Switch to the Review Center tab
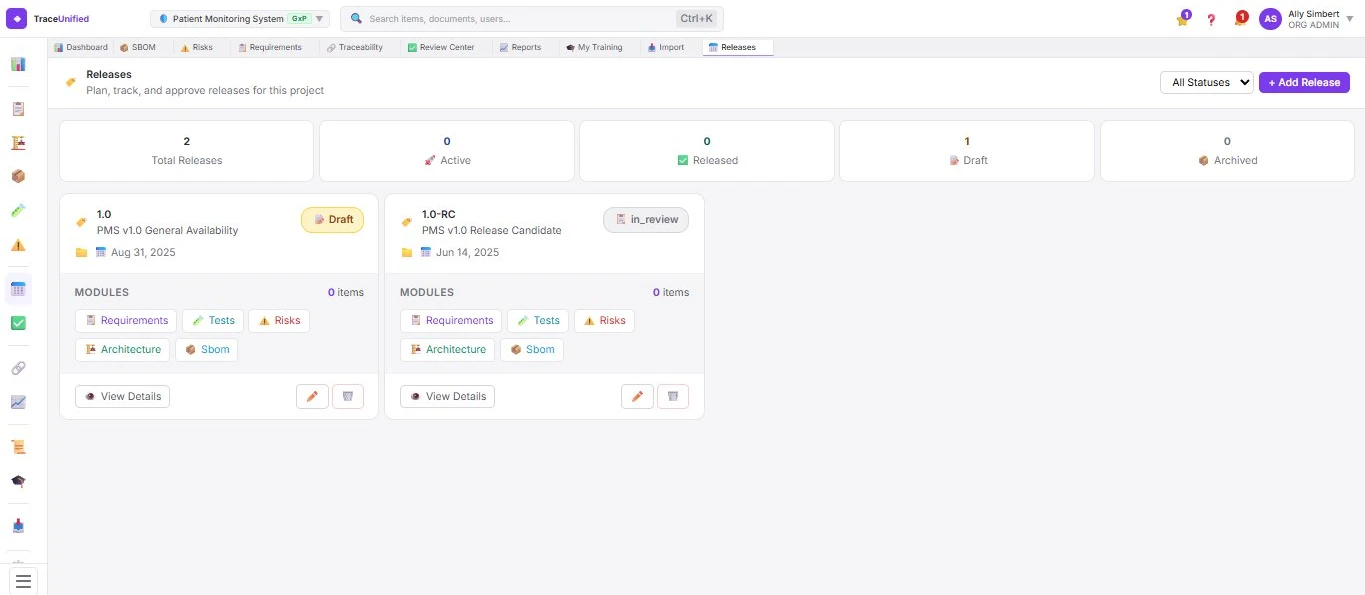1365x595 pixels. pos(441,47)
